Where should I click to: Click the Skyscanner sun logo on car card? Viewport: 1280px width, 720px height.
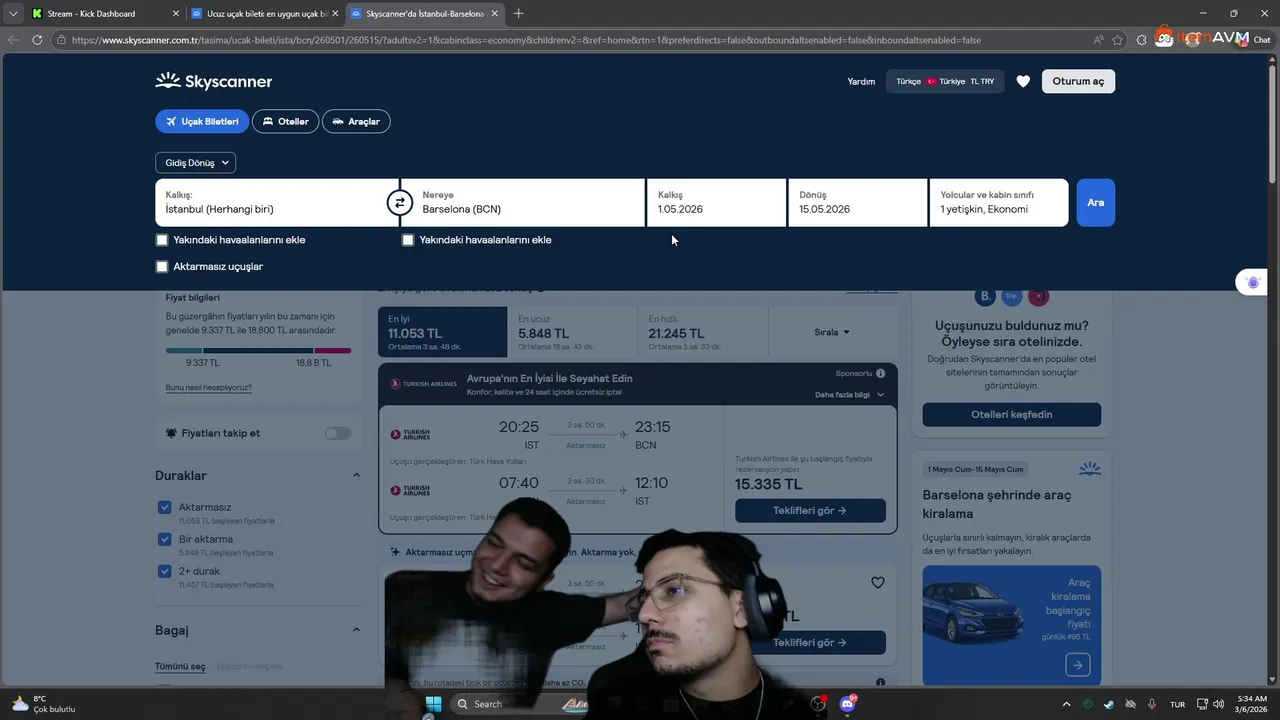[1089, 468]
